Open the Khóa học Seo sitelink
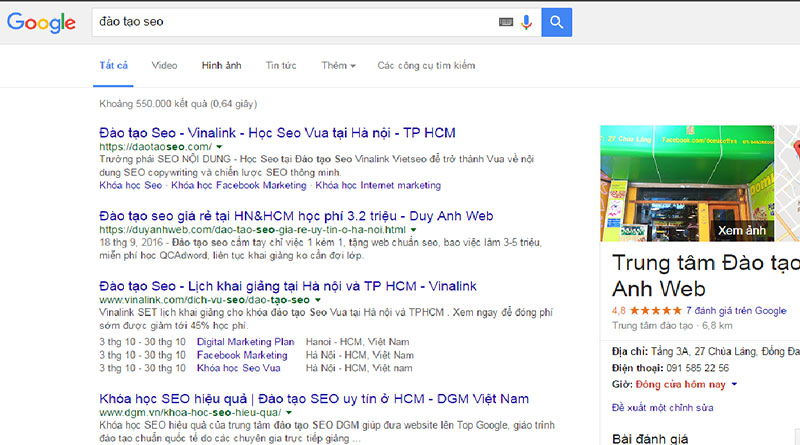 coord(131,185)
